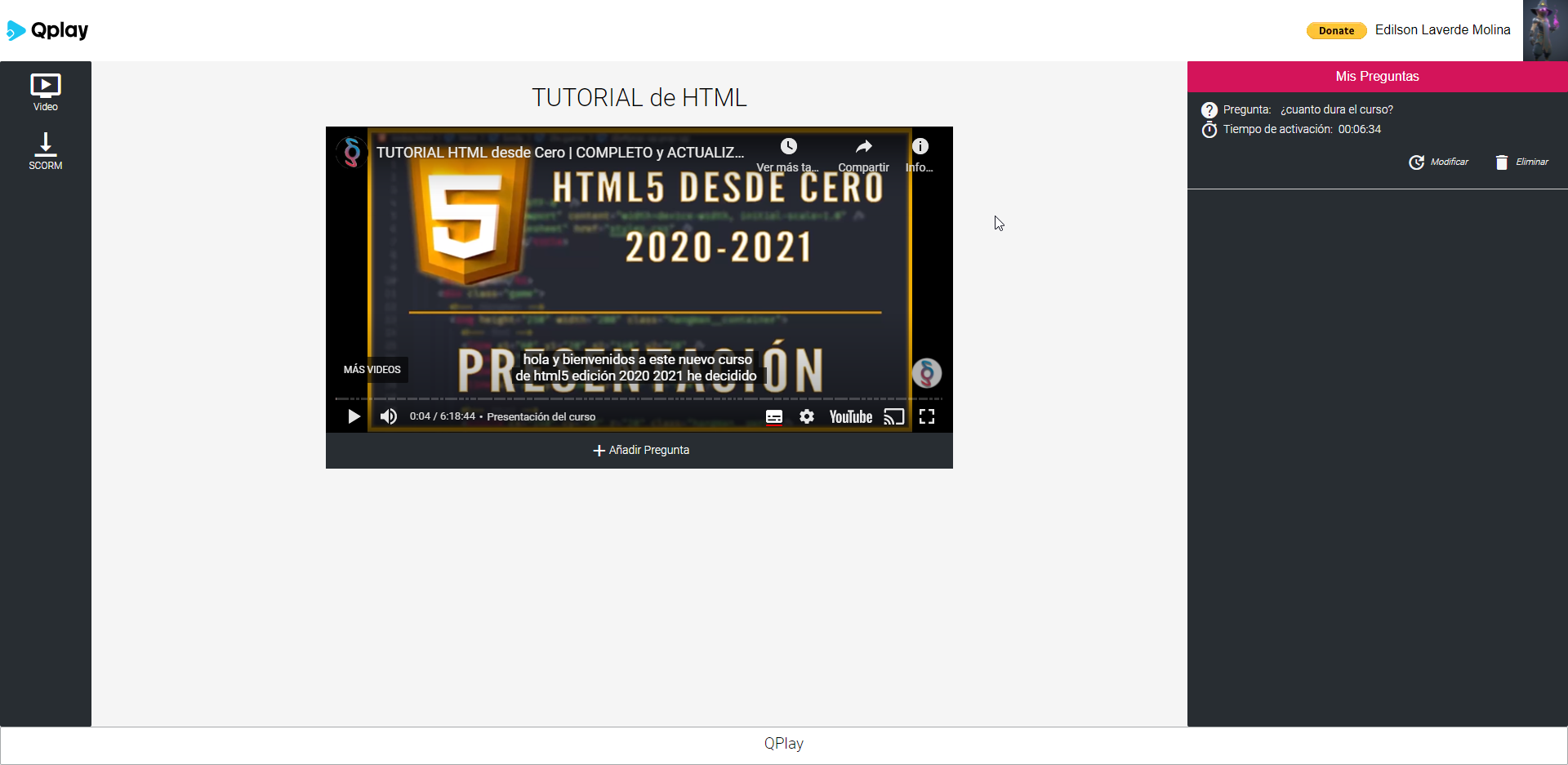Click Ver más tarde clock icon
The height and width of the screenshot is (765, 1568).
788,147
